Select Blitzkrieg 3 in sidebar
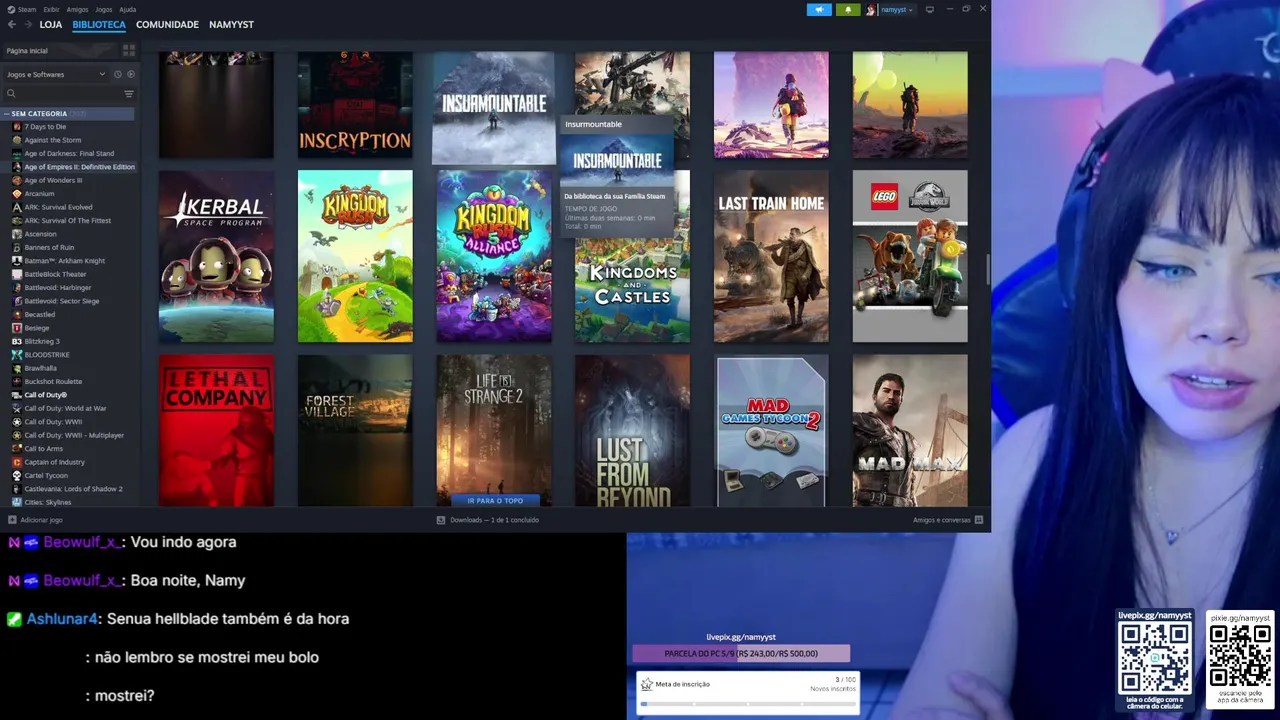 click(x=42, y=341)
